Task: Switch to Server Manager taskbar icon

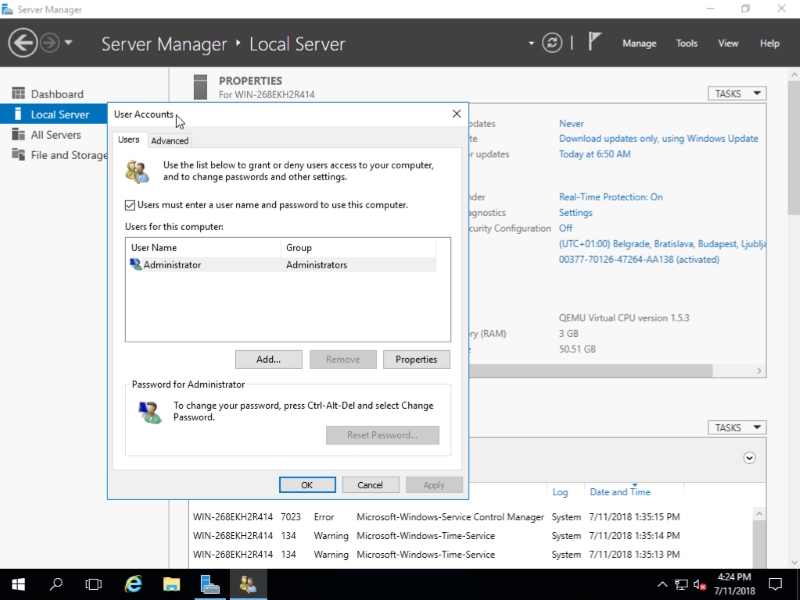Action: point(210,584)
